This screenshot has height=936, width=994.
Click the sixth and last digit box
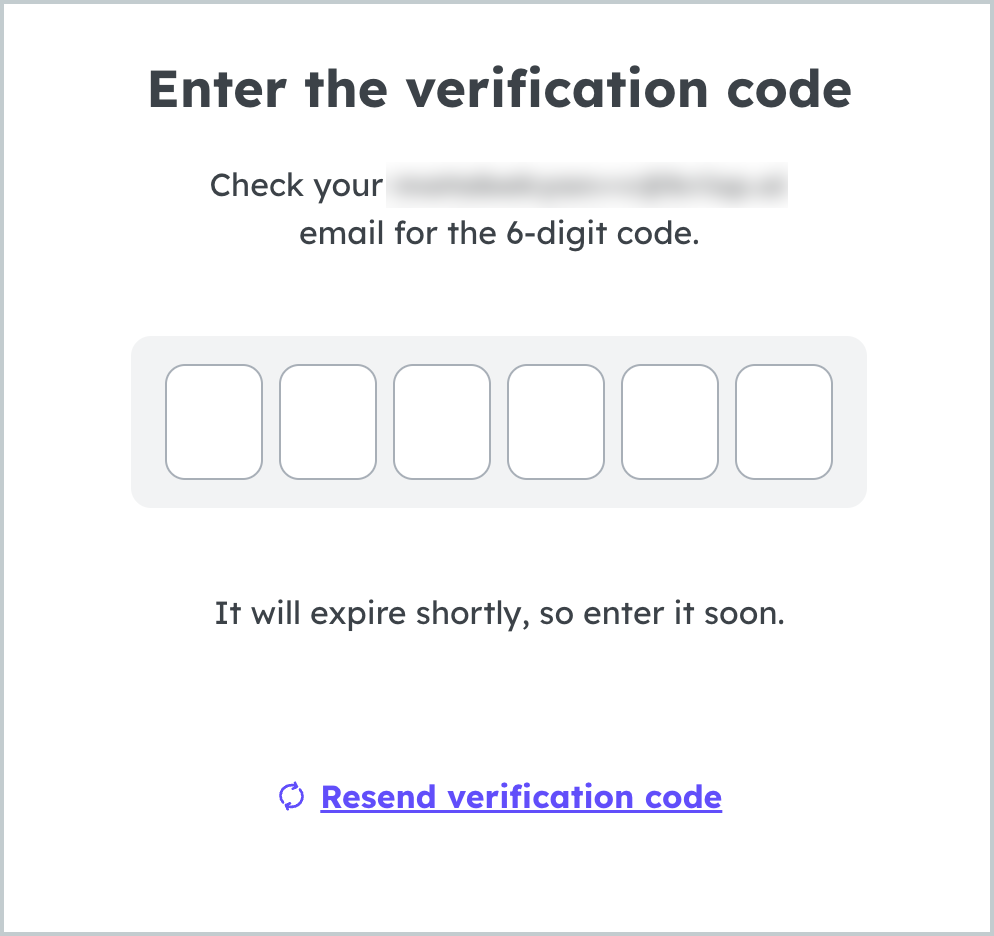click(784, 422)
